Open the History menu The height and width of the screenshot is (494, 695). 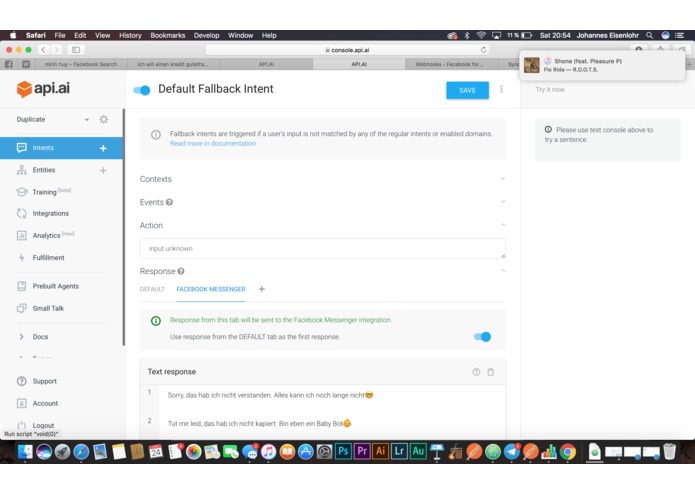(x=130, y=35)
